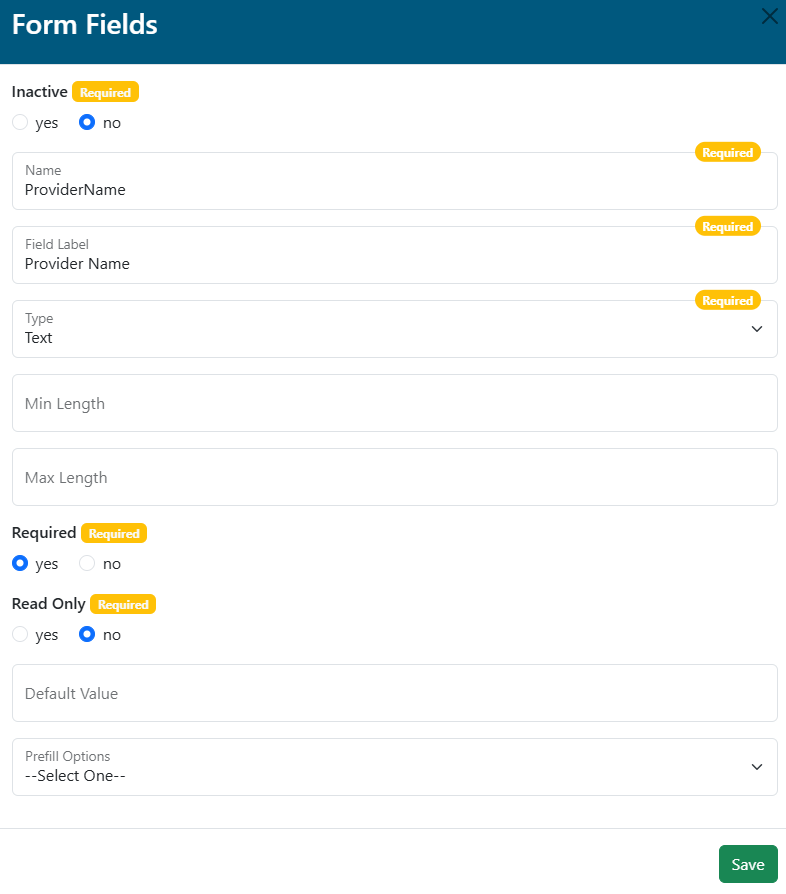Image resolution: width=786 pixels, height=894 pixels.
Task: Click into the Max Length field
Action: pyautogui.click(x=394, y=477)
